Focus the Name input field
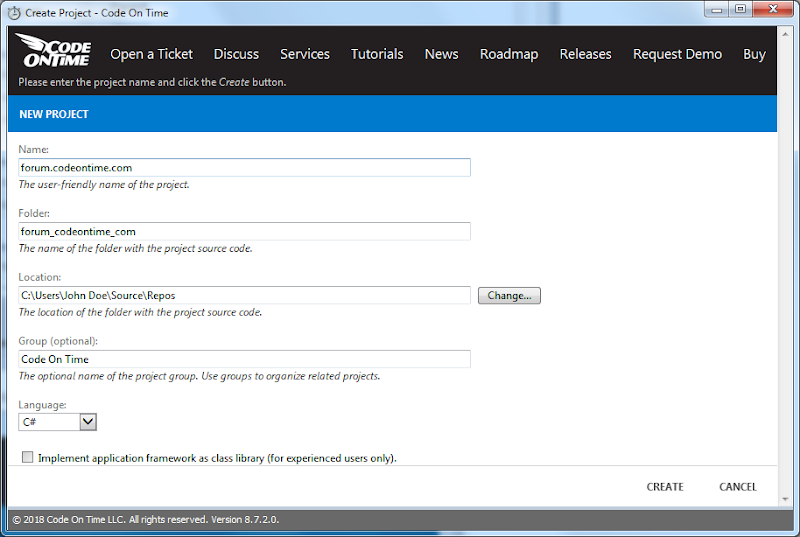 [244, 167]
